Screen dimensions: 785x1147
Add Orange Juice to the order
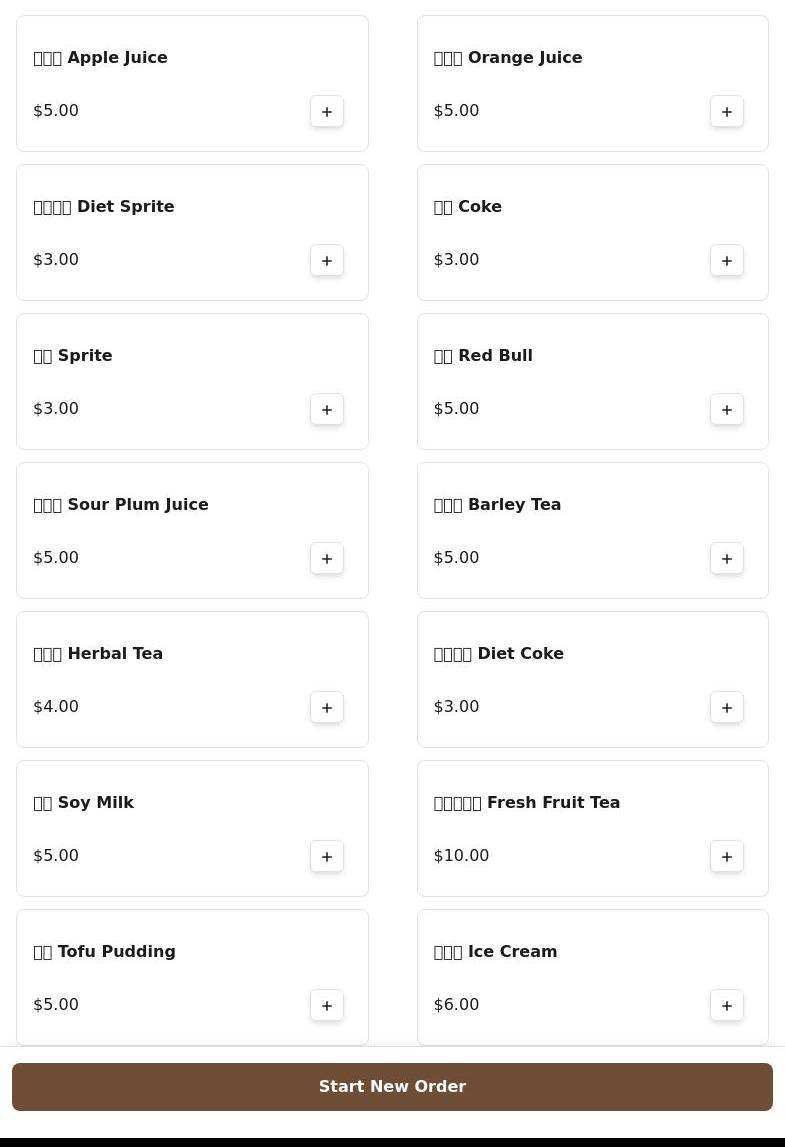pos(727,111)
